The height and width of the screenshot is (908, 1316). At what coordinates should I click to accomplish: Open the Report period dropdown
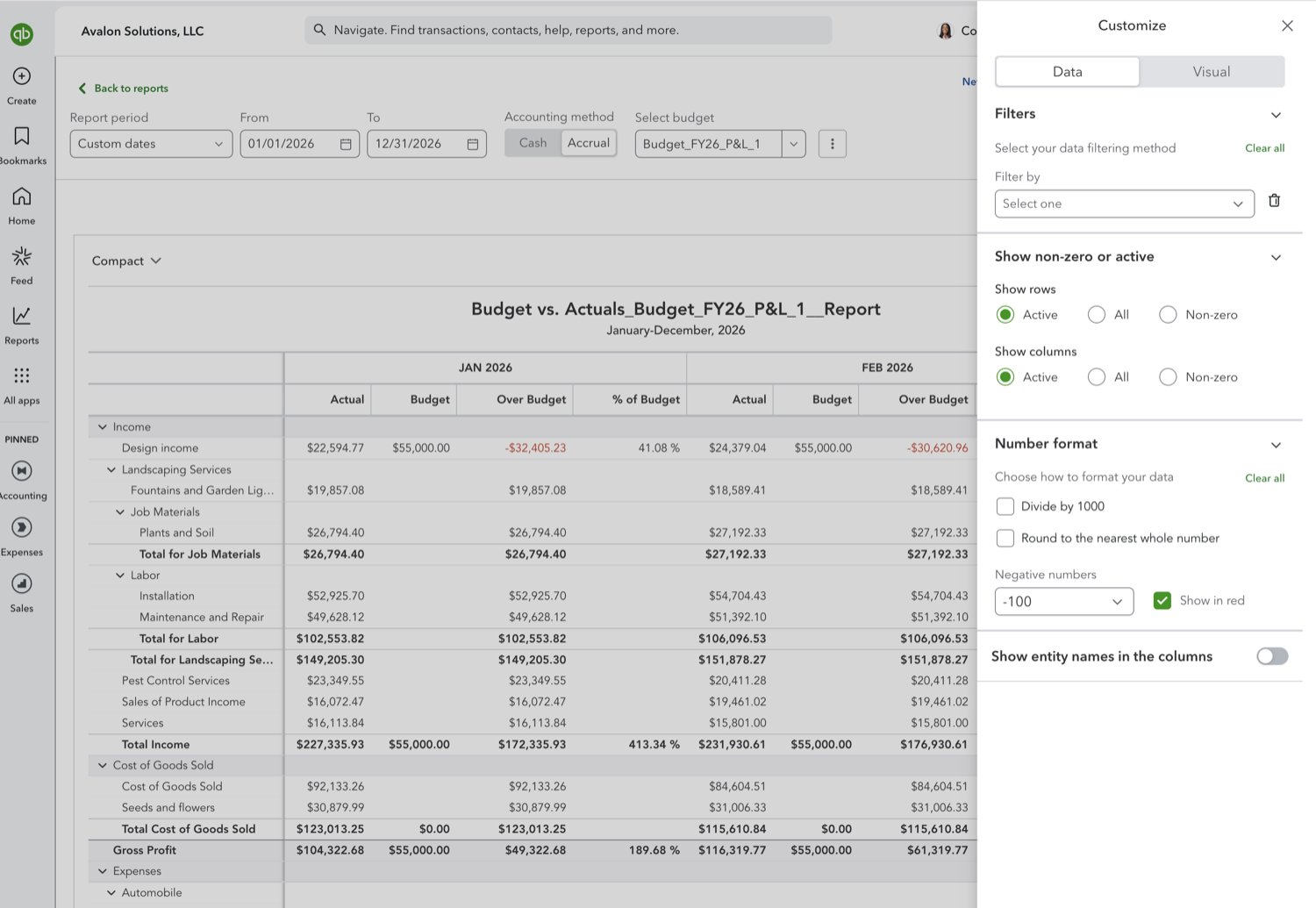pyautogui.click(x=151, y=144)
